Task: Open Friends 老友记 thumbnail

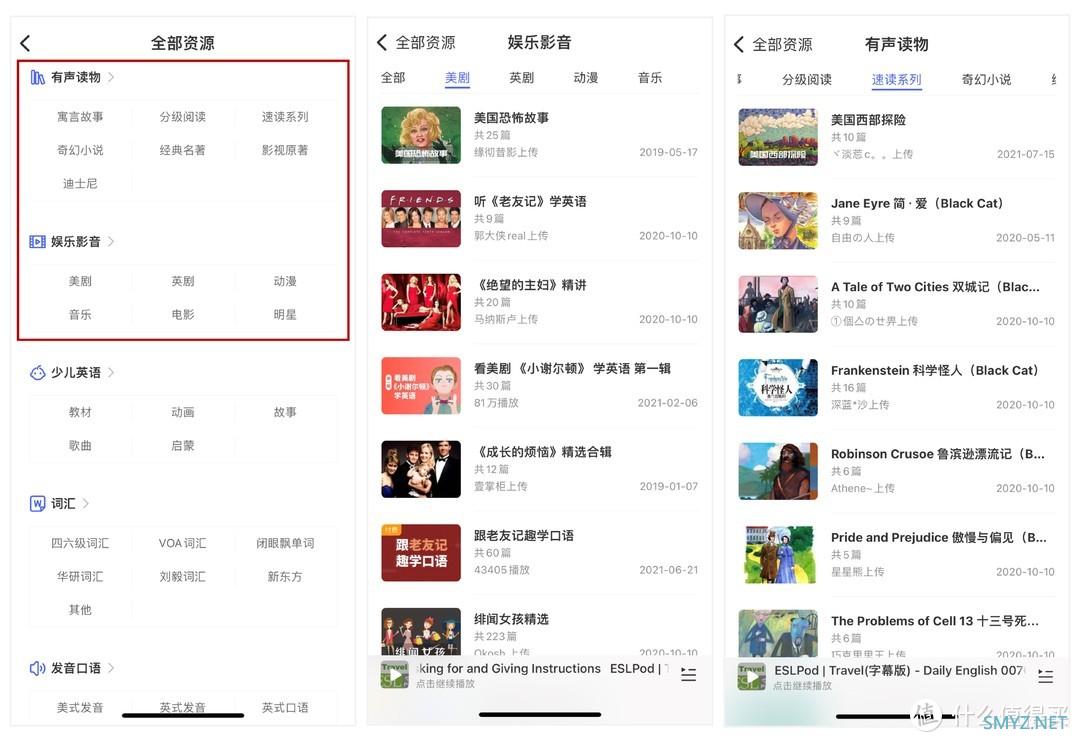Action: point(421,218)
